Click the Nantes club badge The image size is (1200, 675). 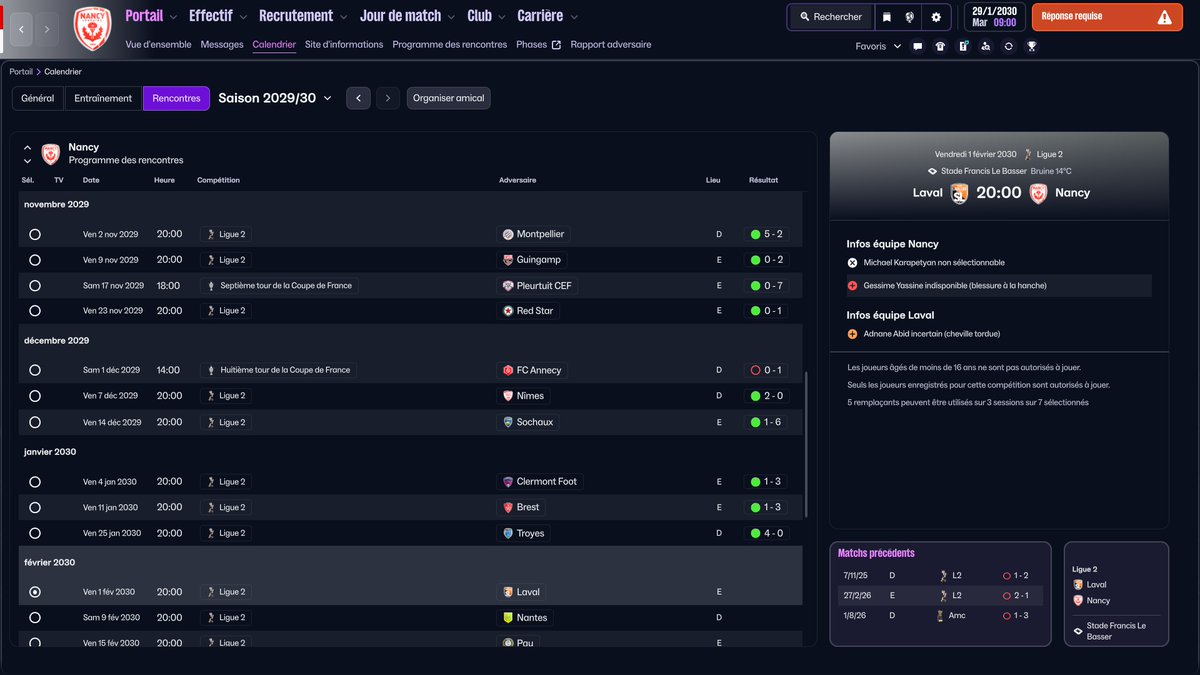point(508,618)
